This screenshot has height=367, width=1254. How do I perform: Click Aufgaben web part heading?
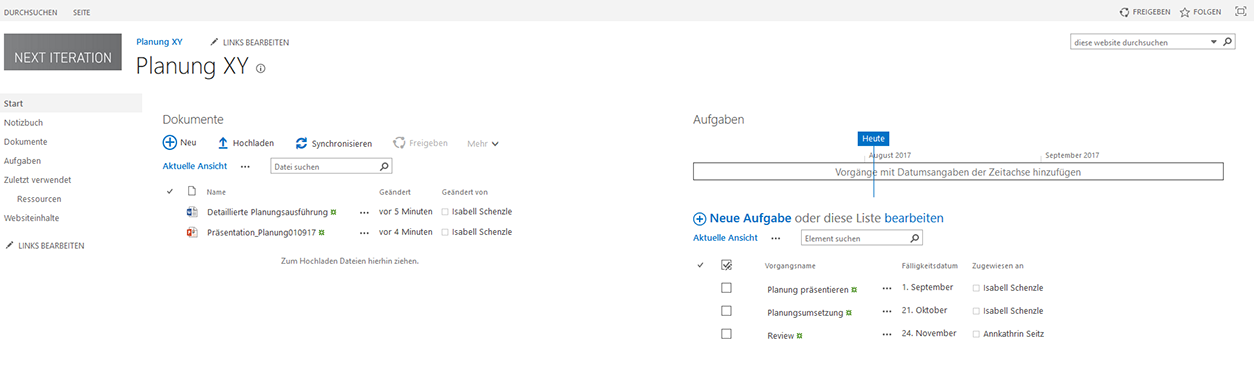tap(718, 119)
